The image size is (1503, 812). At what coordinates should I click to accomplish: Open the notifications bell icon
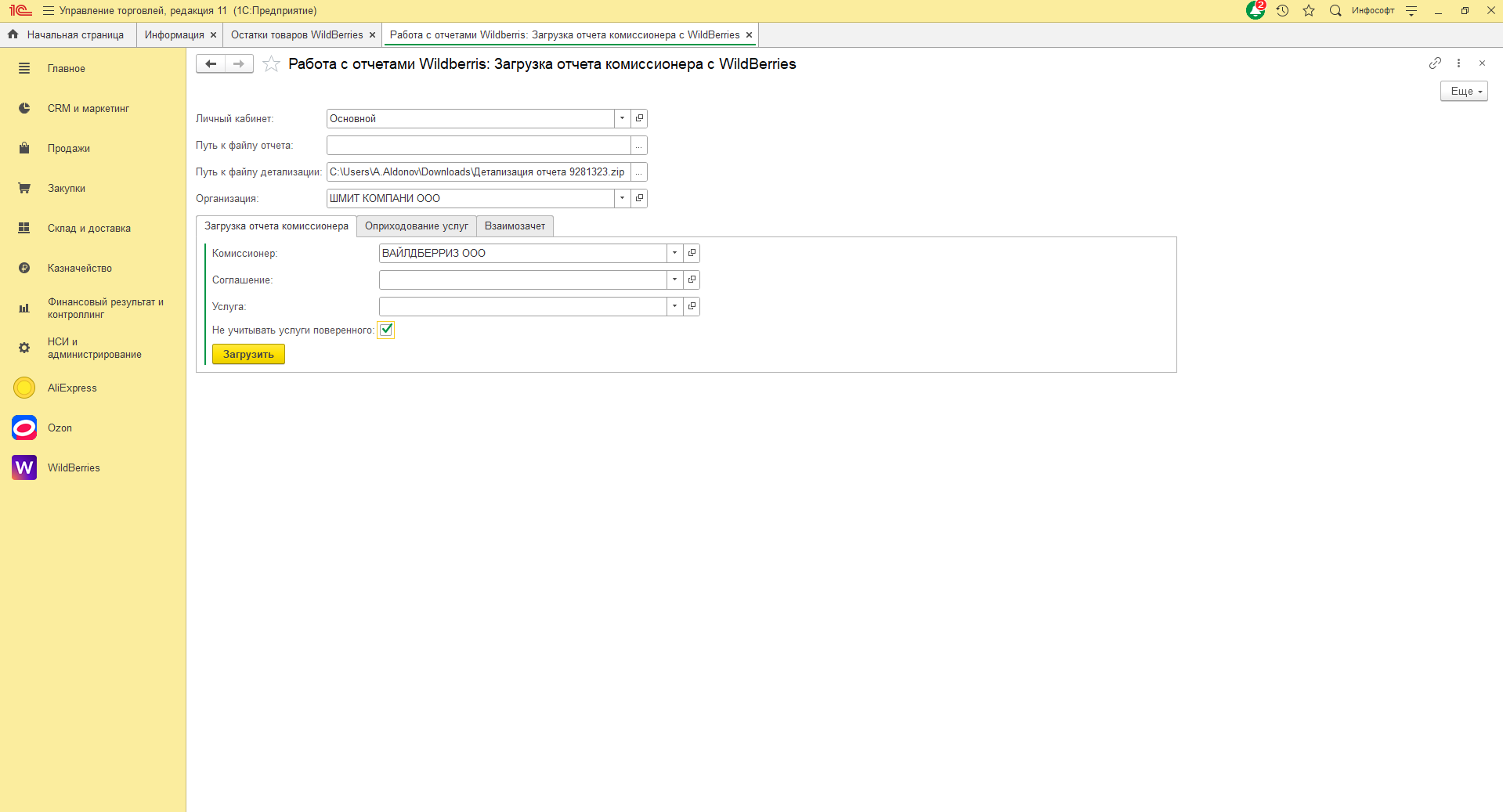coord(1256,10)
